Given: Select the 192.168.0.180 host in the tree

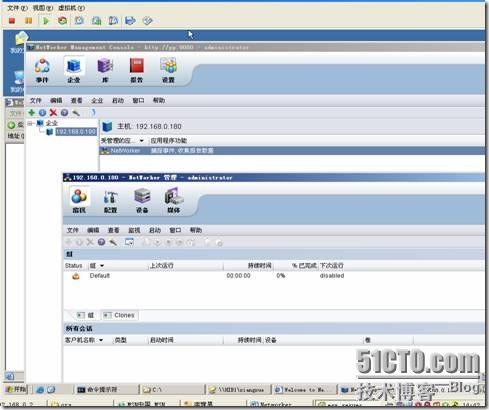Looking at the screenshot, I should [76, 132].
